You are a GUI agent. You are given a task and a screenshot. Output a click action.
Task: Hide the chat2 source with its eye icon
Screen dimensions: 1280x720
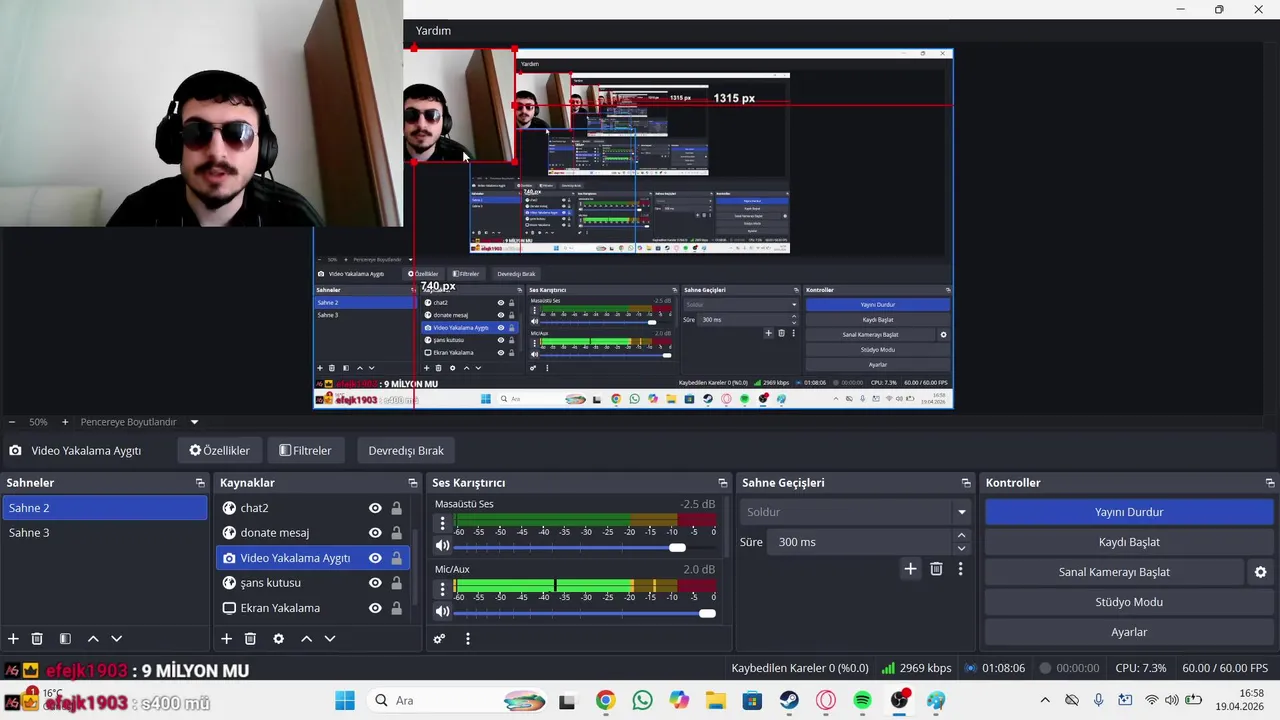[375, 508]
